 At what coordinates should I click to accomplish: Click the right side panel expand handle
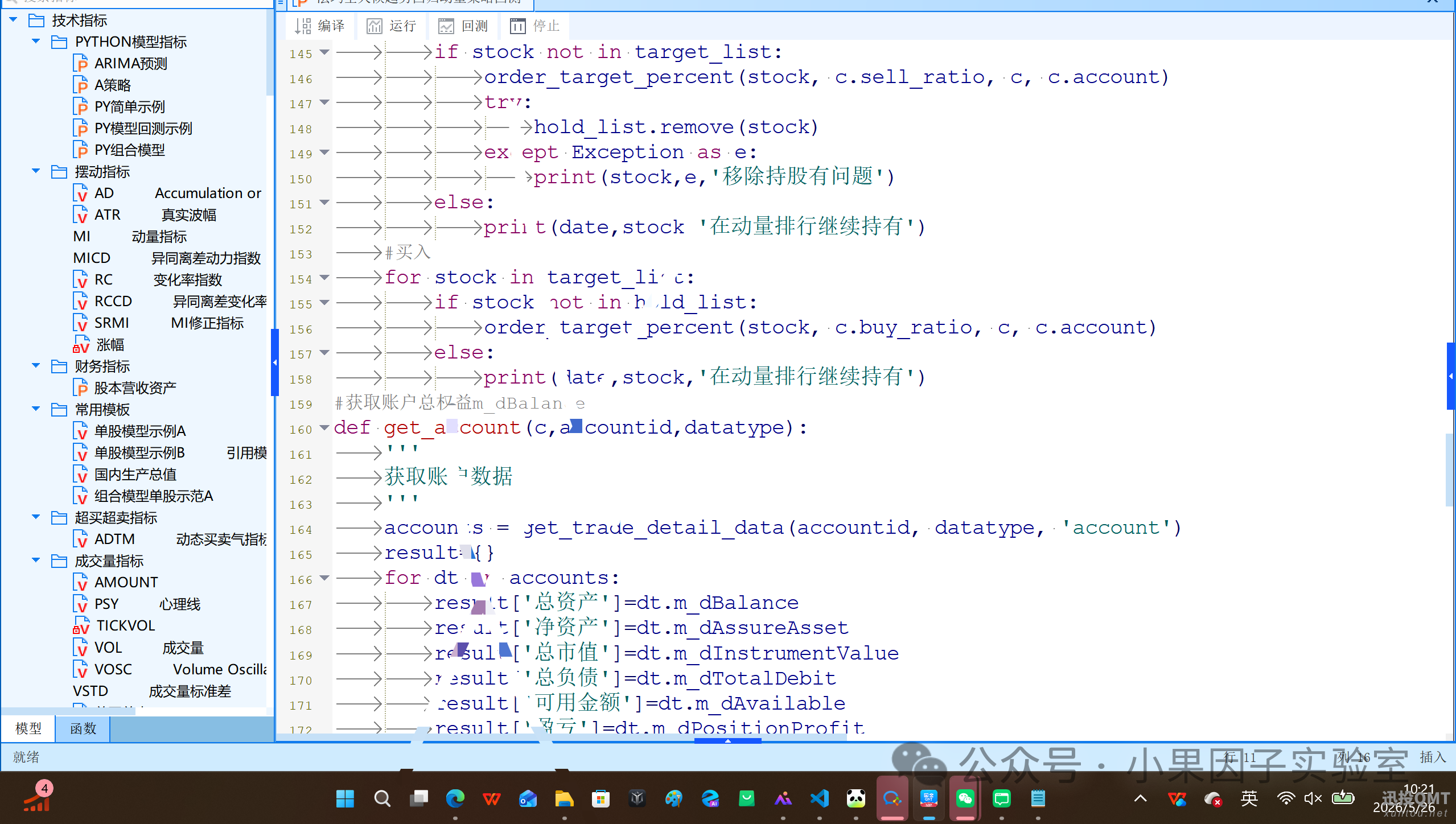click(x=1451, y=376)
